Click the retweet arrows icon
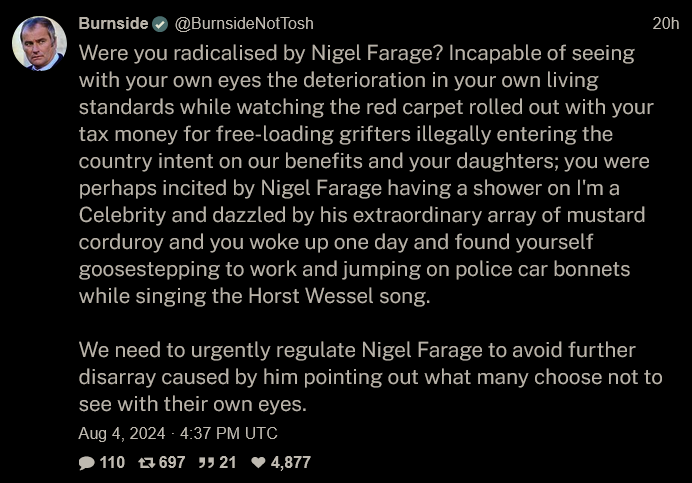This screenshot has width=692, height=483. click(146, 463)
